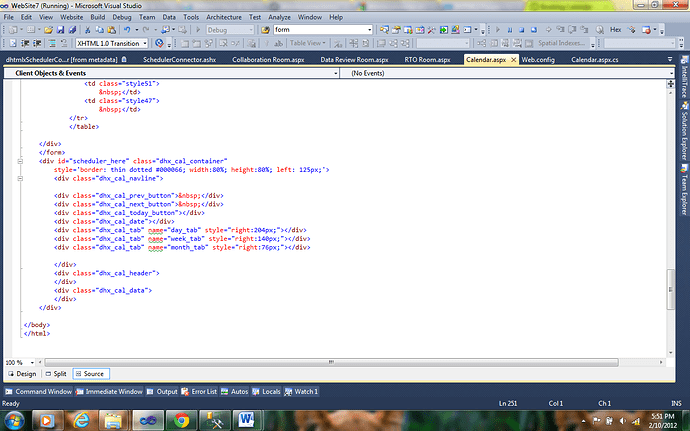This screenshot has width=690, height=431.
Task: Stop debugging square icon
Action: [521, 30]
